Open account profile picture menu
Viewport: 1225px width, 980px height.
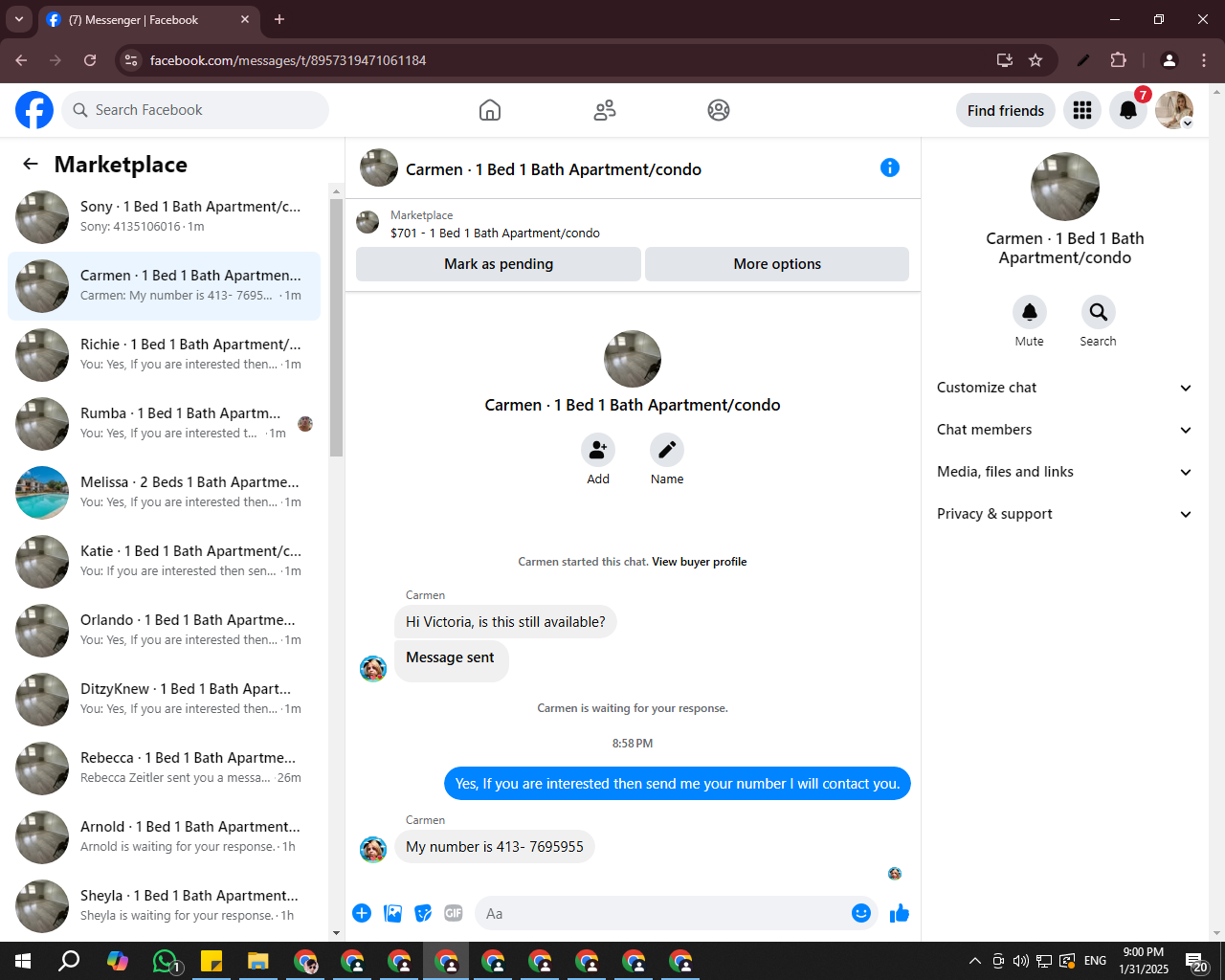click(x=1174, y=110)
